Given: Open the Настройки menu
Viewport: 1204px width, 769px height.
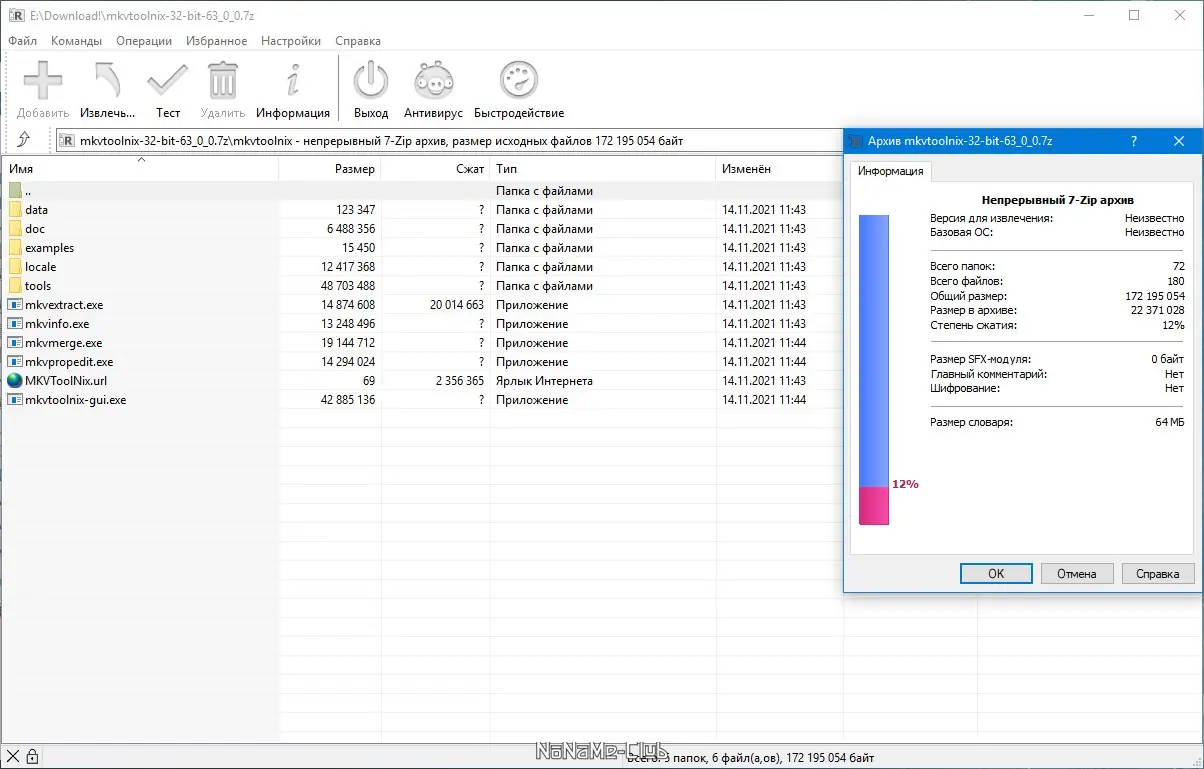Looking at the screenshot, I should 291,41.
